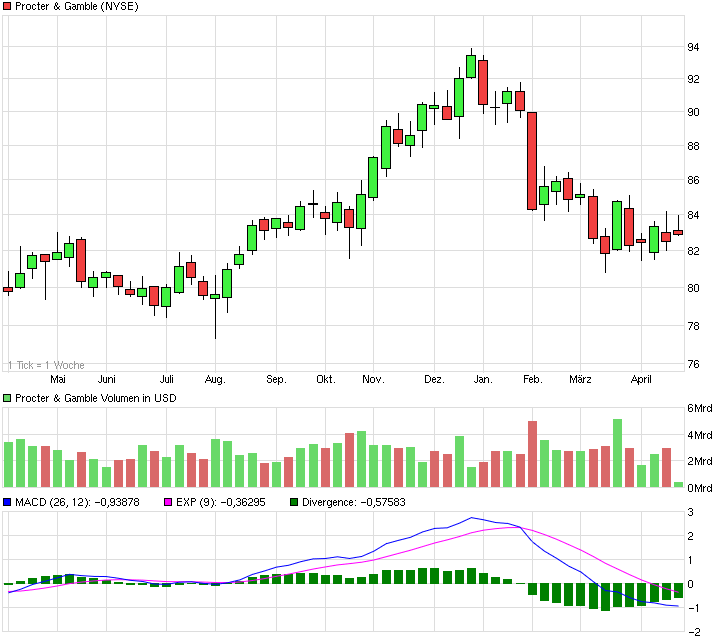
Task: Click the 94 price axis label
Action: [x=693, y=47]
